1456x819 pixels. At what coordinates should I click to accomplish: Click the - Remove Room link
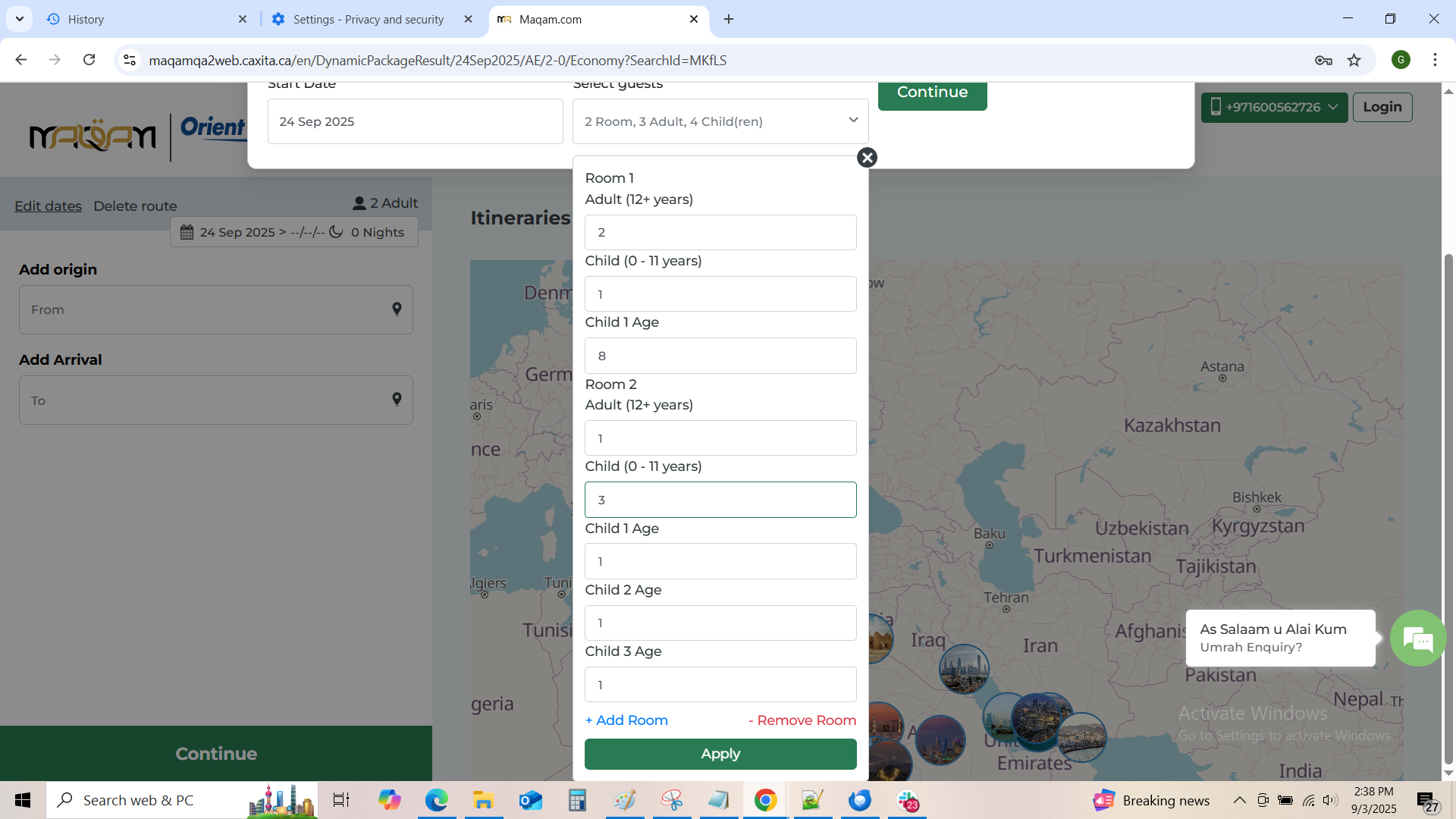(802, 720)
